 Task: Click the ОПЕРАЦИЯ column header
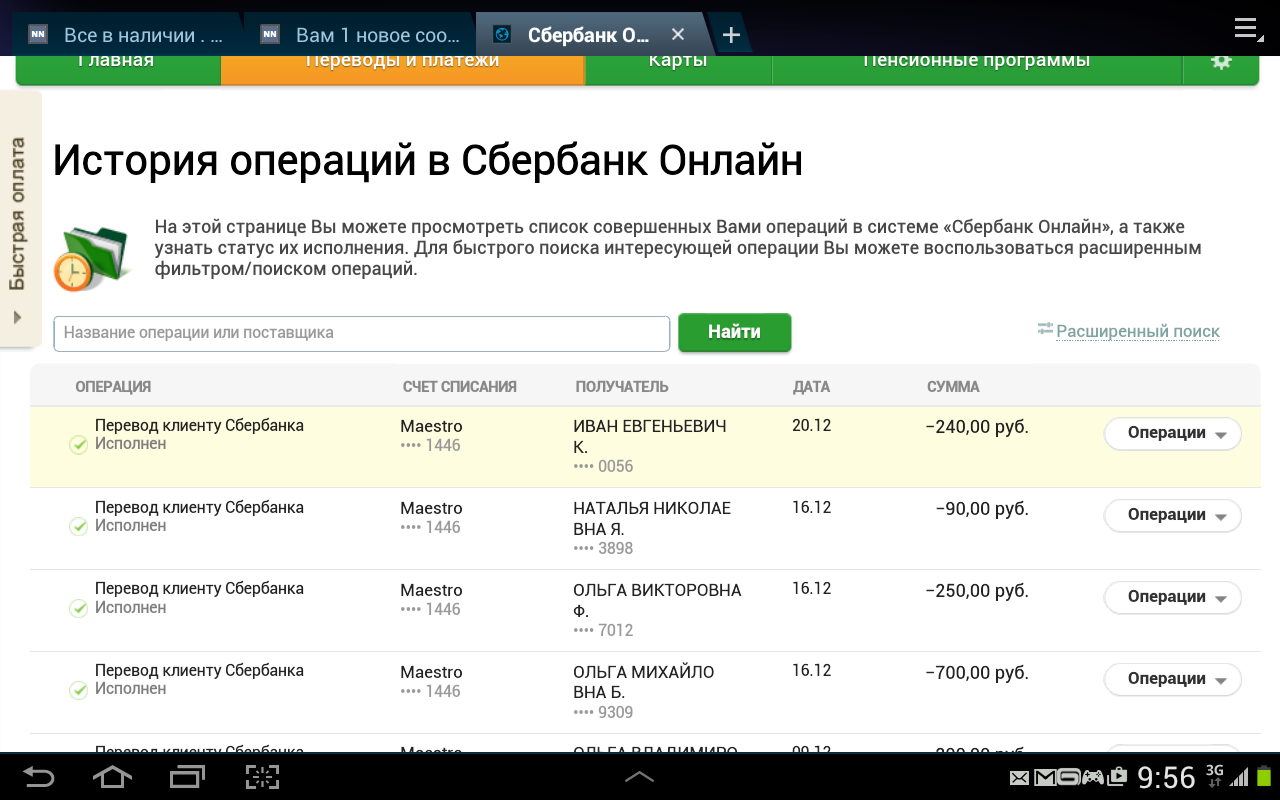point(113,387)
